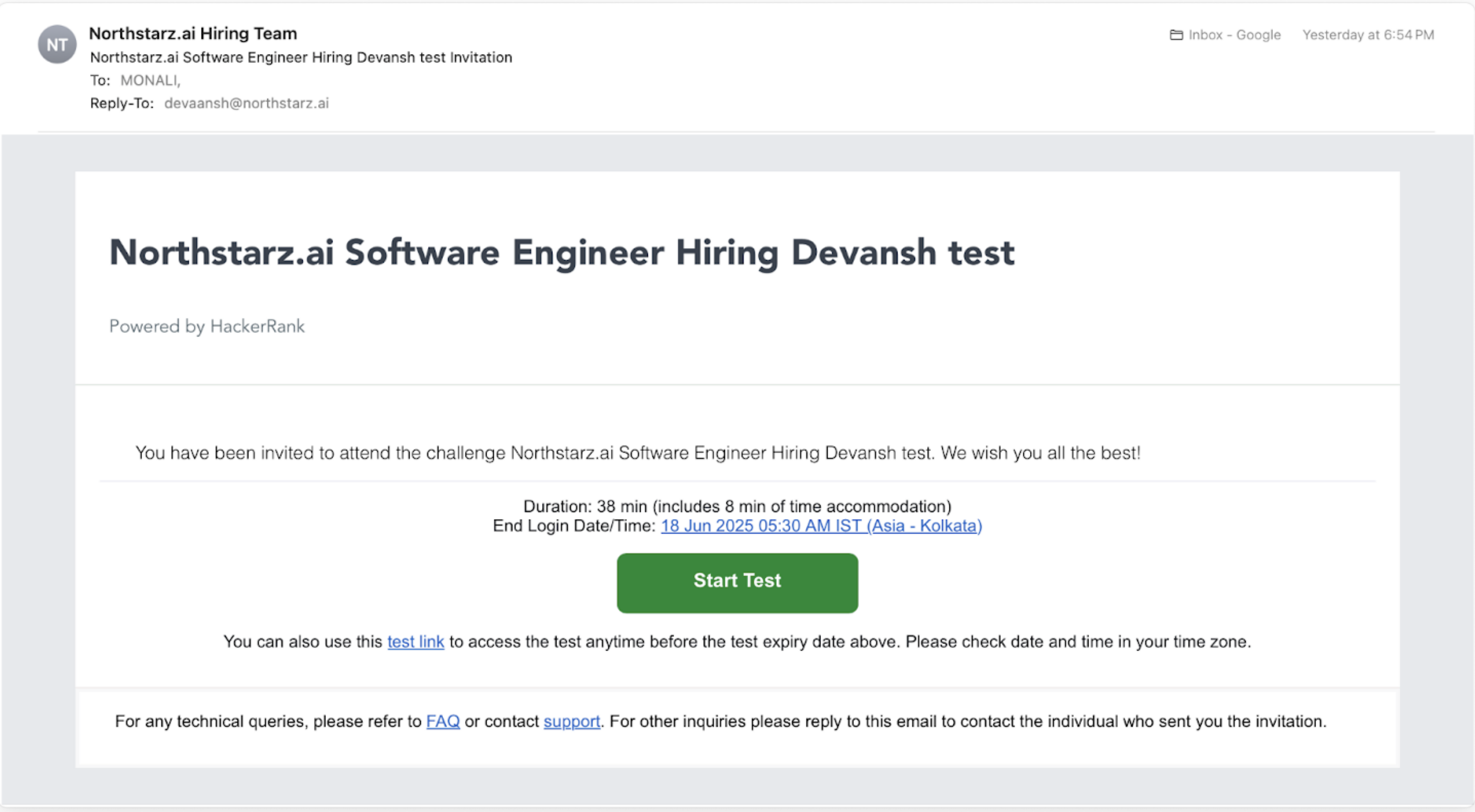
Task: Click the large Devansh test heading
Action: [x=561, y=252]
